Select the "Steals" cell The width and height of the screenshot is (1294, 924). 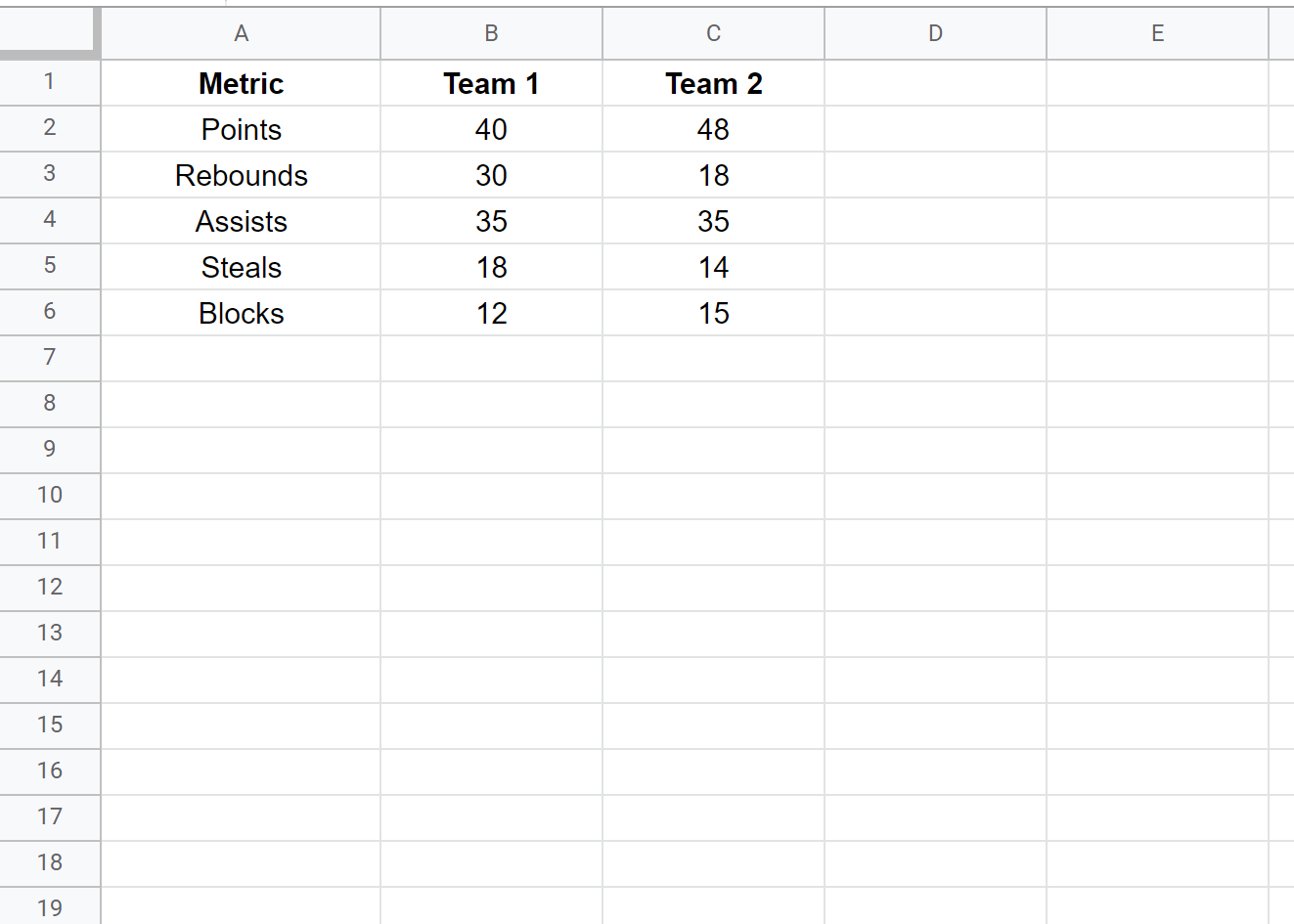click(x=241, y=268)
